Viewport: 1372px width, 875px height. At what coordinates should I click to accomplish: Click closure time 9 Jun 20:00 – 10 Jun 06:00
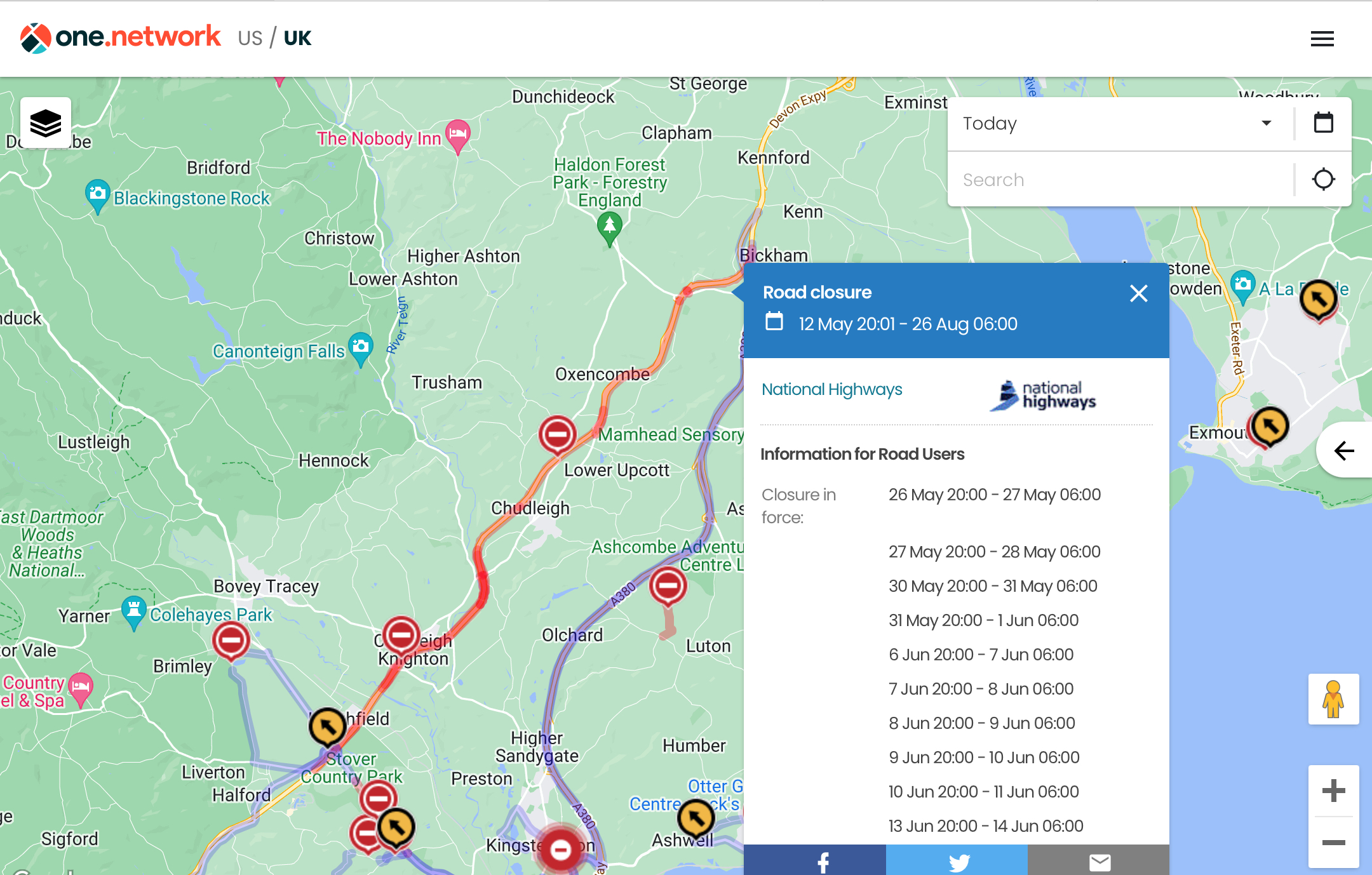(x=984, y=758)
